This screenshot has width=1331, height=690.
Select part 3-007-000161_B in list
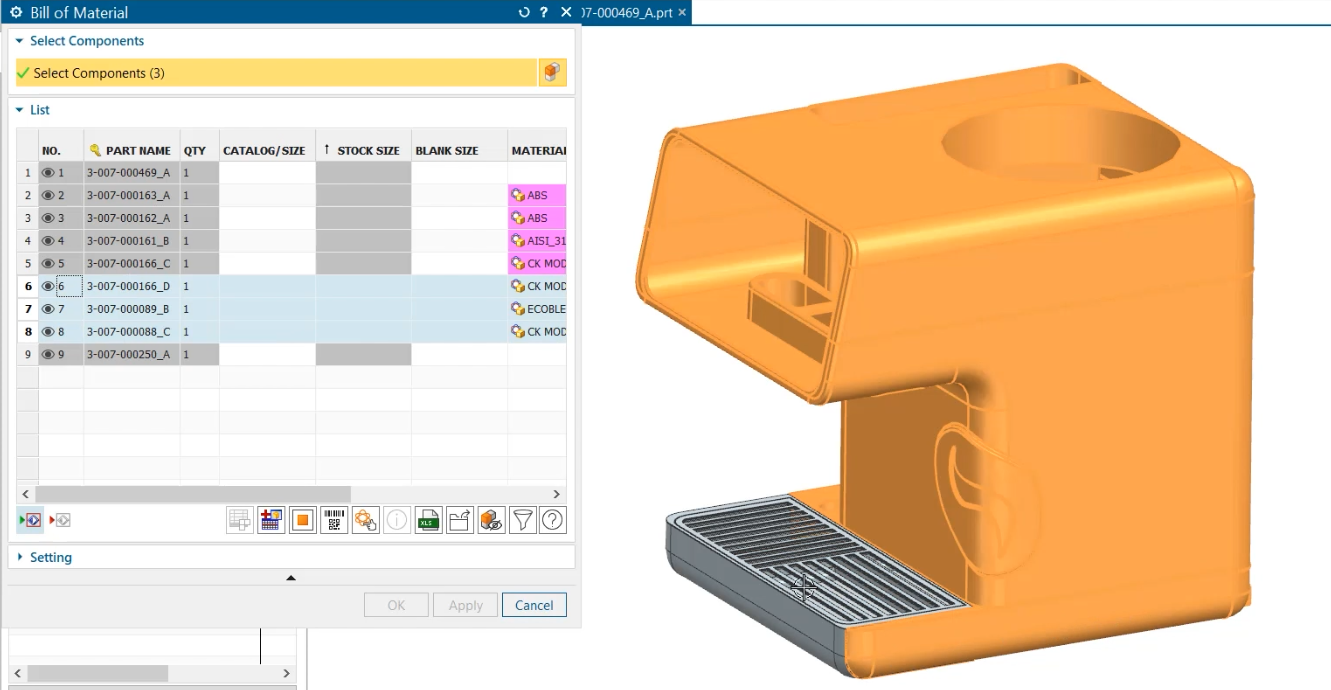(x=128, y=241)
